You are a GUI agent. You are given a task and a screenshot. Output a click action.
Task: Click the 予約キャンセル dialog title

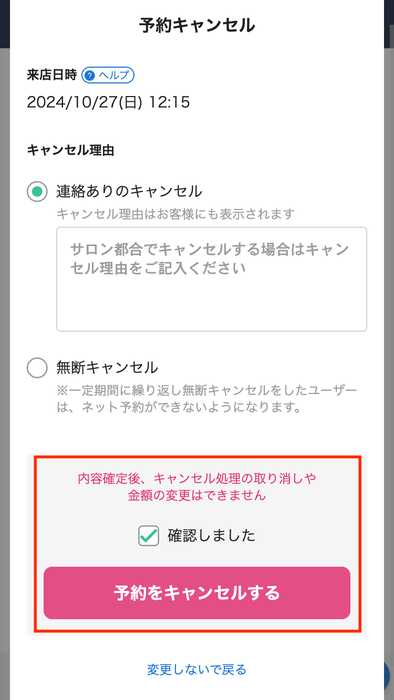[197, 25]
